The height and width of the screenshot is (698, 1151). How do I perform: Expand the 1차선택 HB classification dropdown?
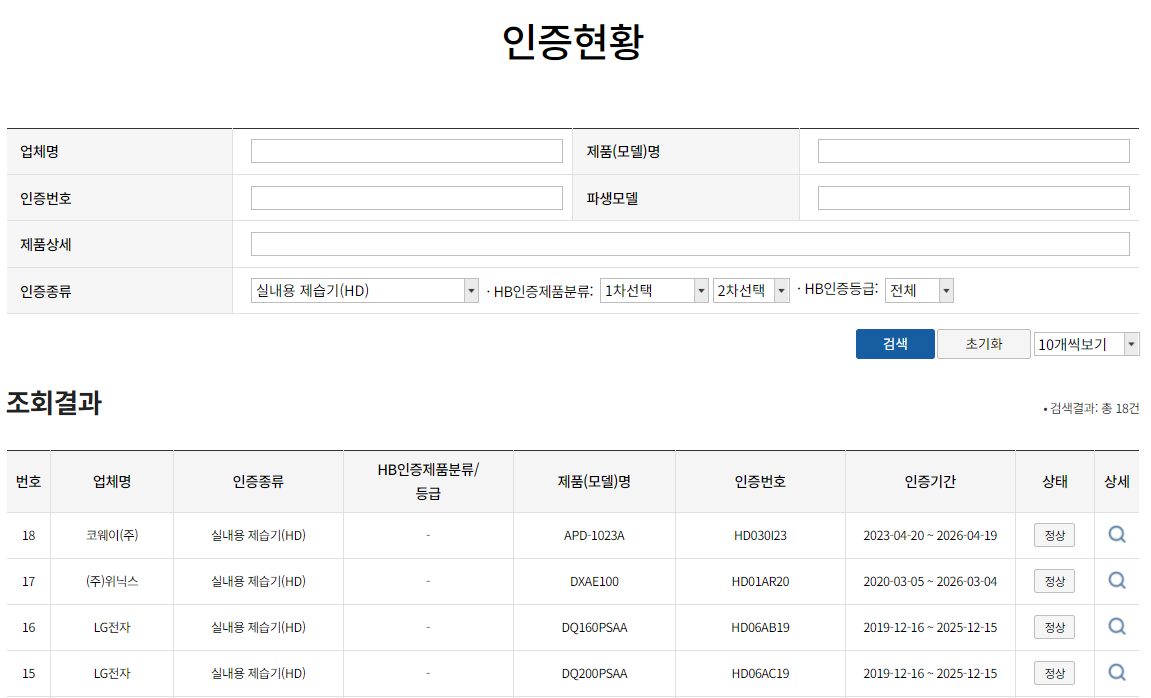(653, 289)
